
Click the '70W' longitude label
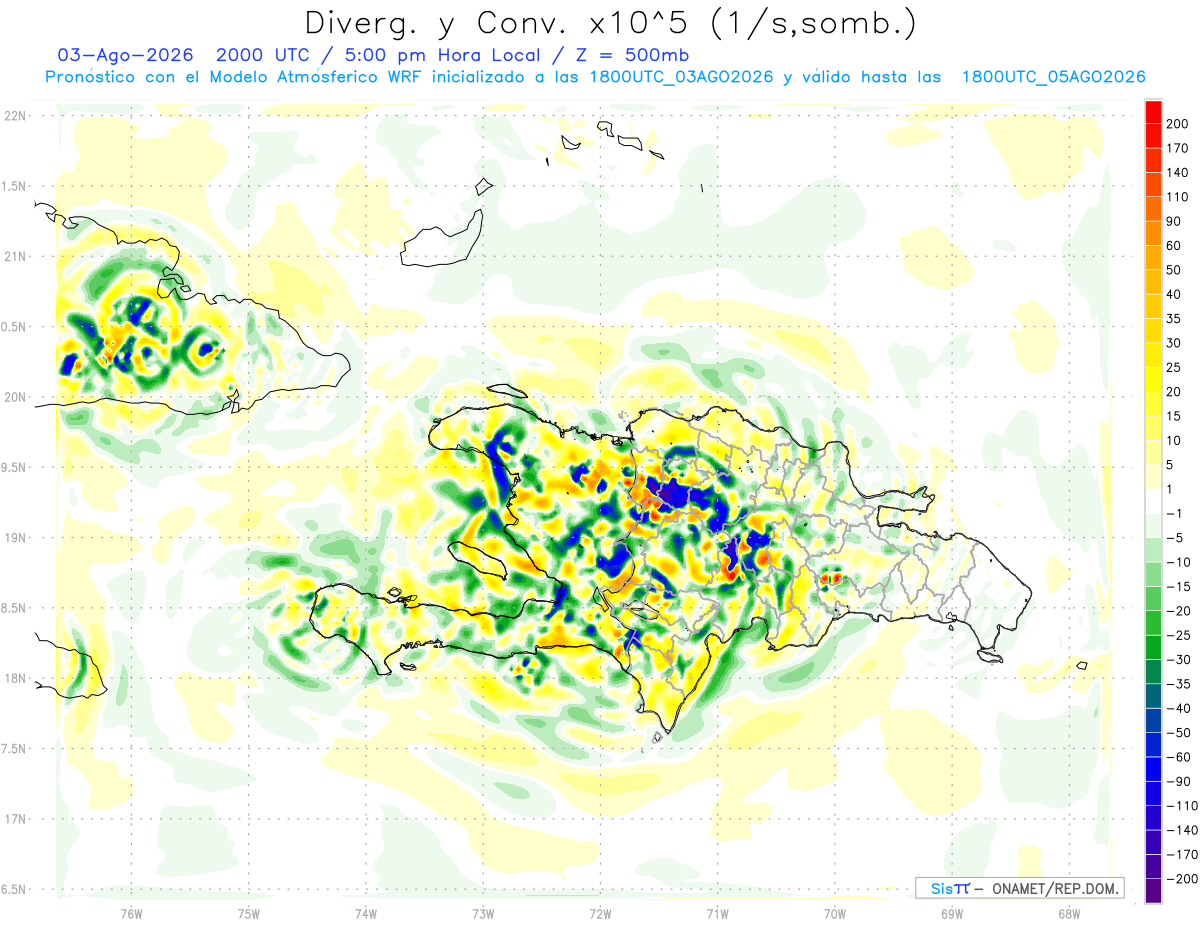click(835, 913)
